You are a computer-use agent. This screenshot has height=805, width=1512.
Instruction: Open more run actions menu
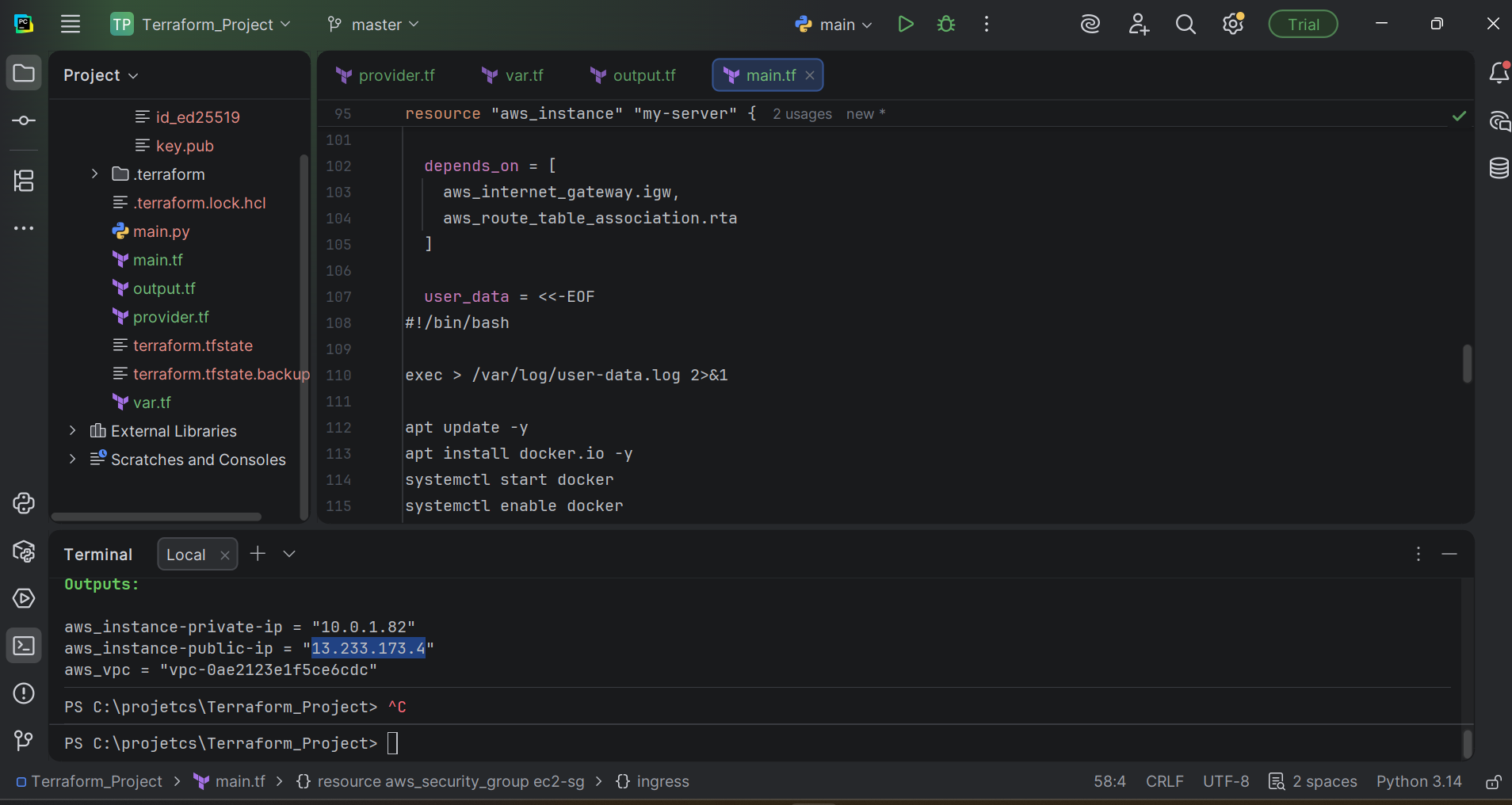pos(987,25)
